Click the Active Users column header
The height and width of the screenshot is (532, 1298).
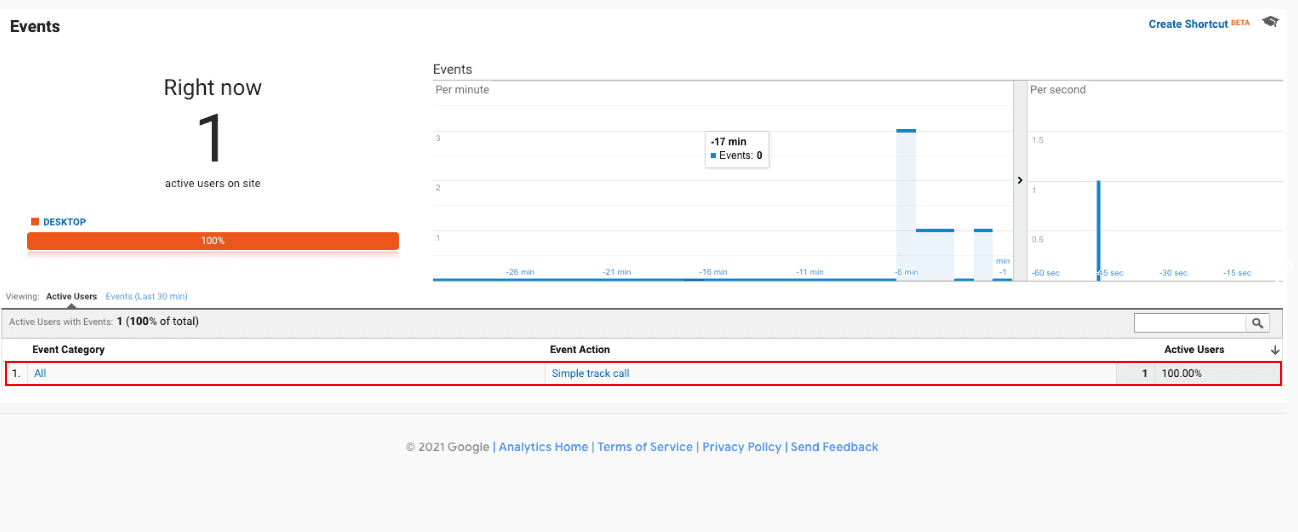pos(1193,350)
